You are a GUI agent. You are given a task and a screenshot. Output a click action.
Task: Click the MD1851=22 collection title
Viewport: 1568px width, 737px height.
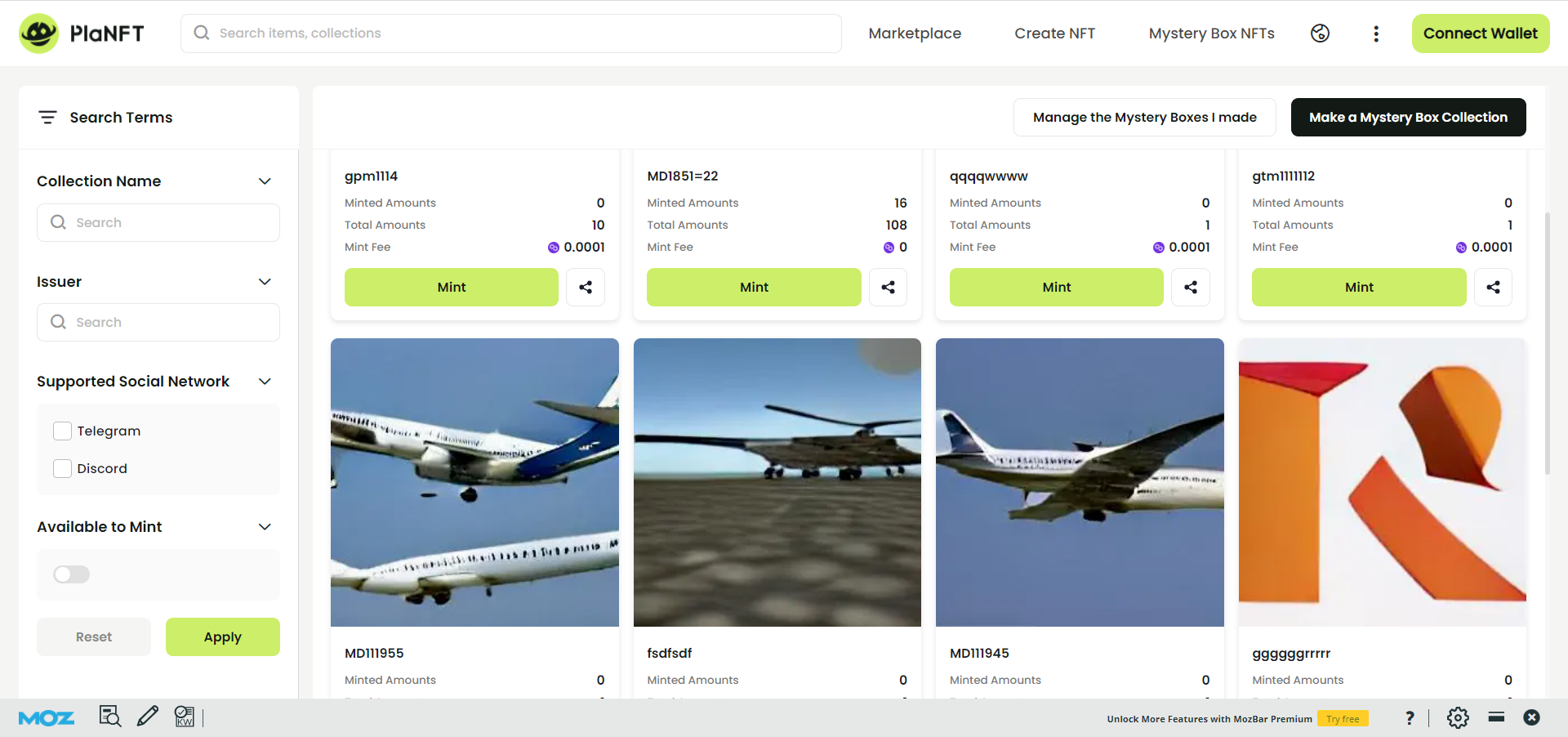[683, 176]
